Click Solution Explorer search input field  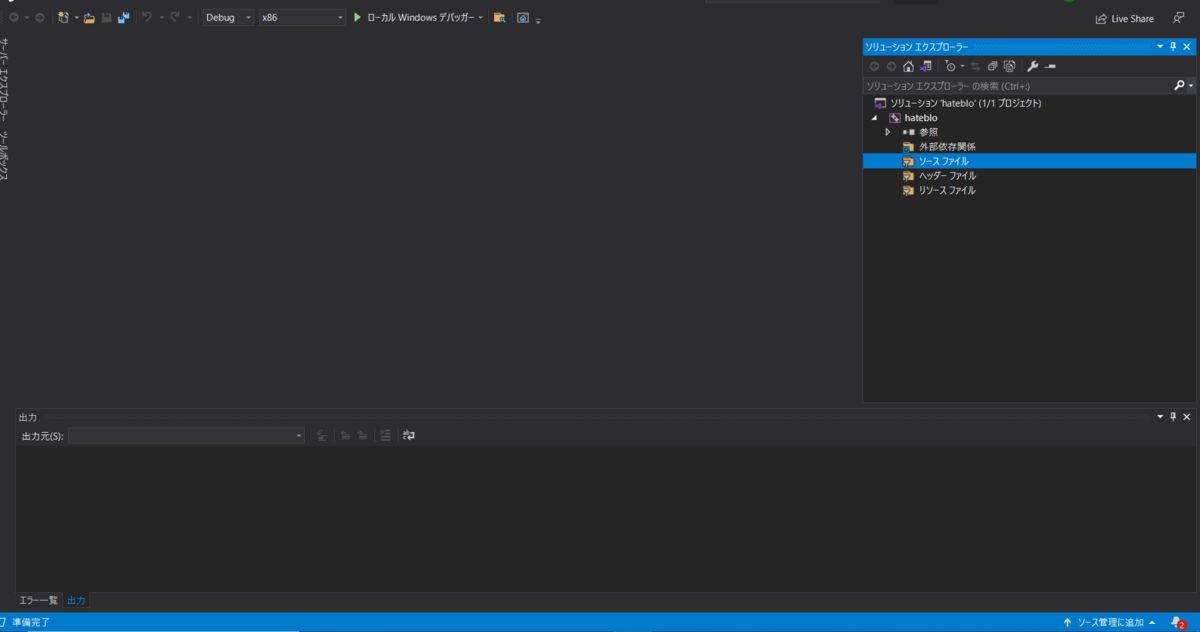1018,86
